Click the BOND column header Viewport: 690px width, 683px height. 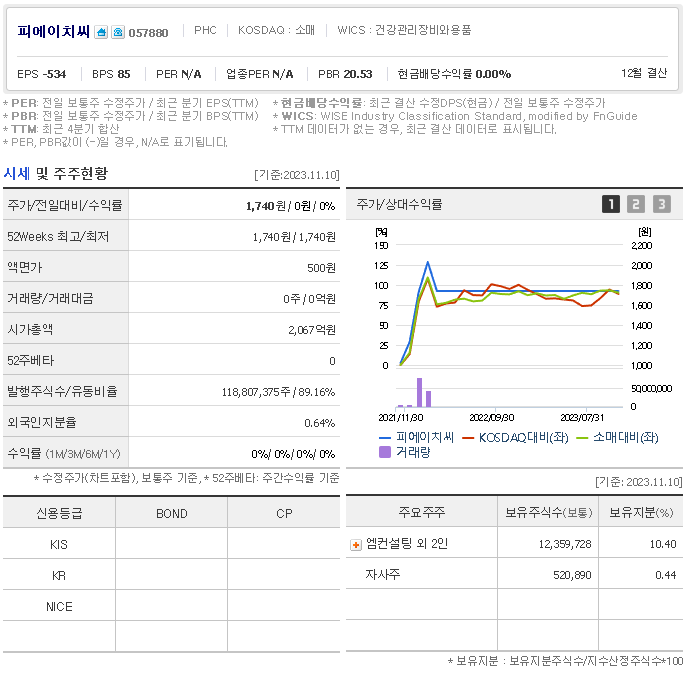point(172,514)
